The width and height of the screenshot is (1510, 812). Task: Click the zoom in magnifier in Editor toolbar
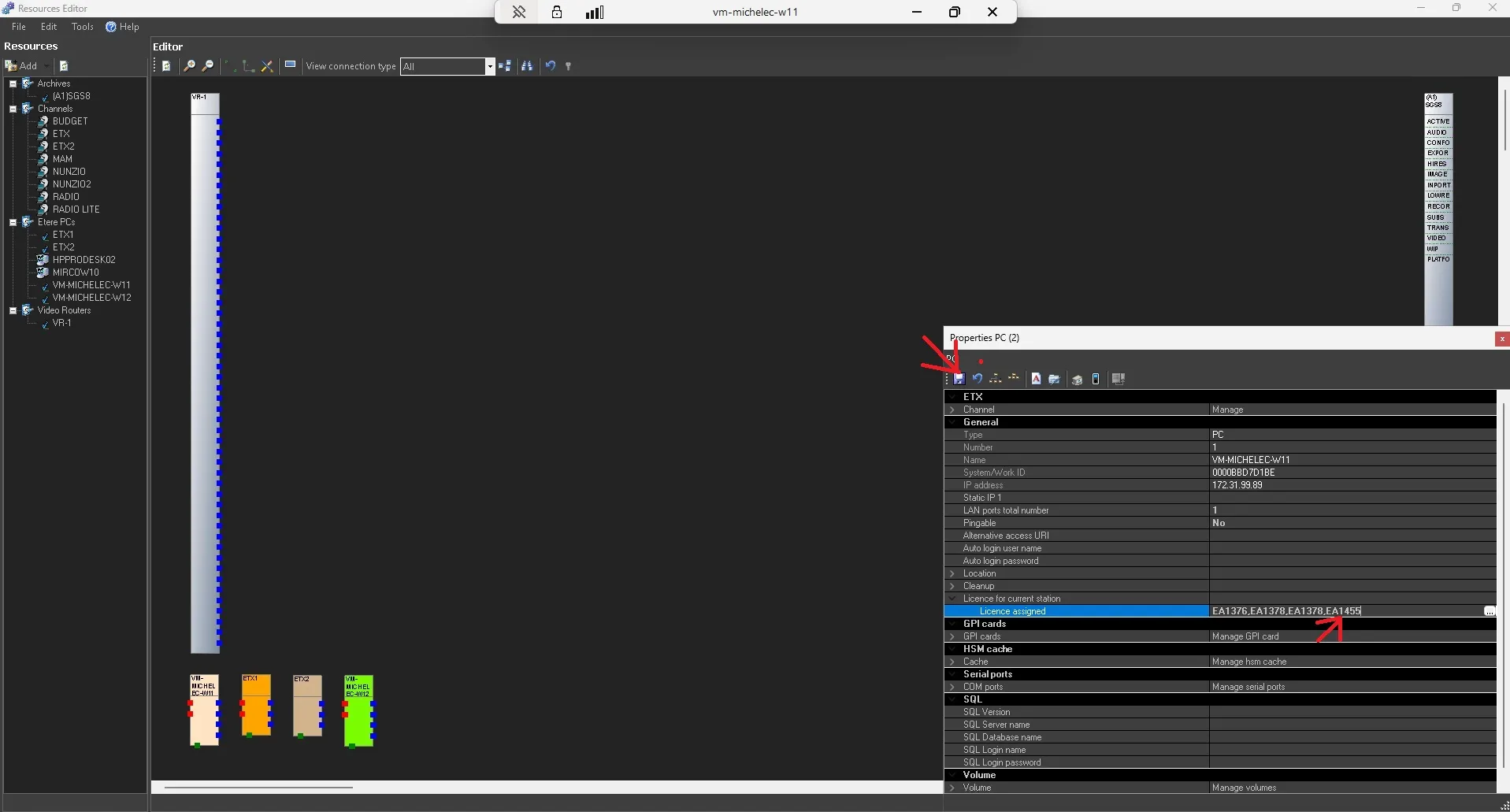click(189, 66)
